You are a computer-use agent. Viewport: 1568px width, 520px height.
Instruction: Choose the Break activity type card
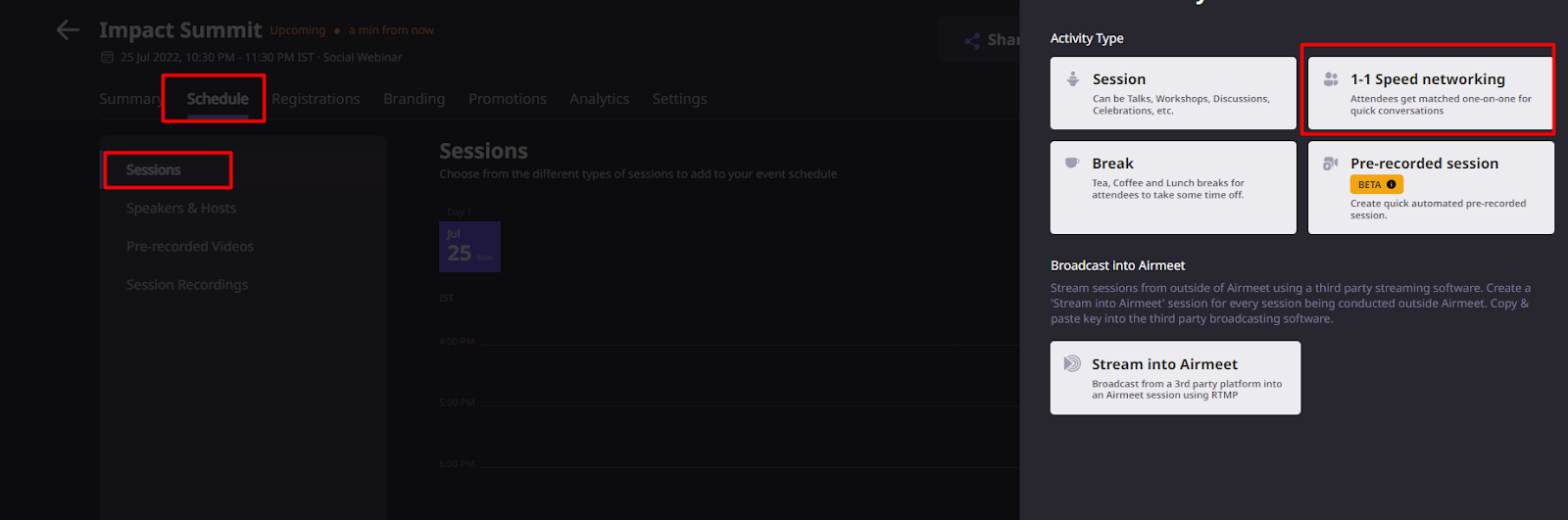1172,187
